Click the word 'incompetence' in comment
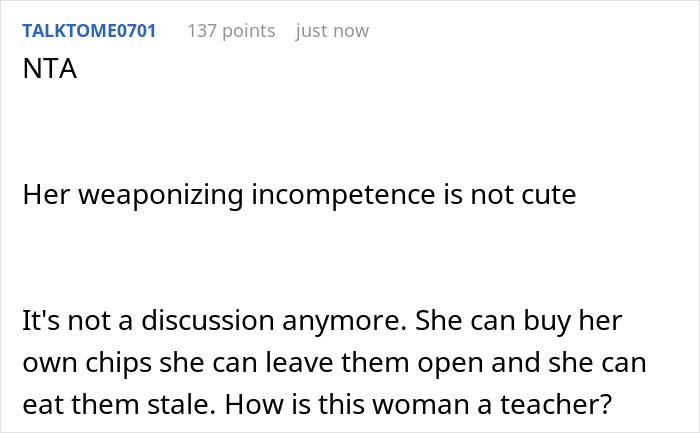This screenshot has width=700, height=433. pos(348,195)
